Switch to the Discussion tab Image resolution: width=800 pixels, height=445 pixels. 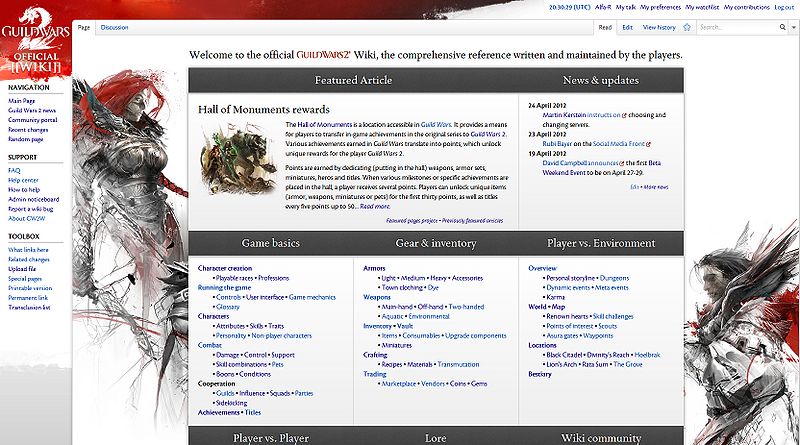pyautogui.click(x=114, y=28)
